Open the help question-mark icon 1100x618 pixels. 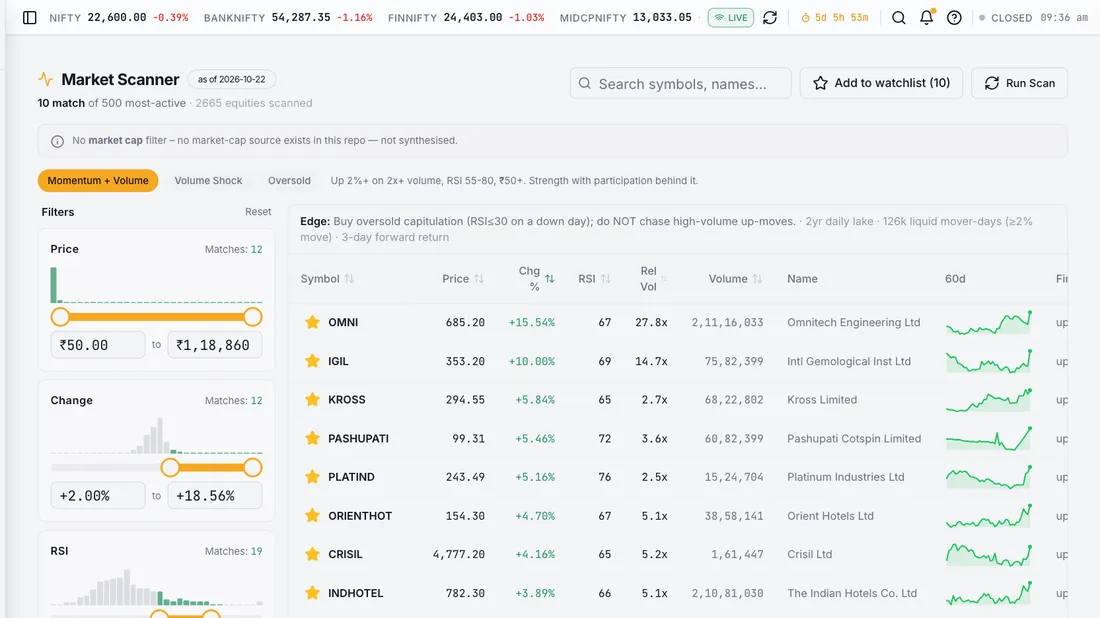coord(954,18)
